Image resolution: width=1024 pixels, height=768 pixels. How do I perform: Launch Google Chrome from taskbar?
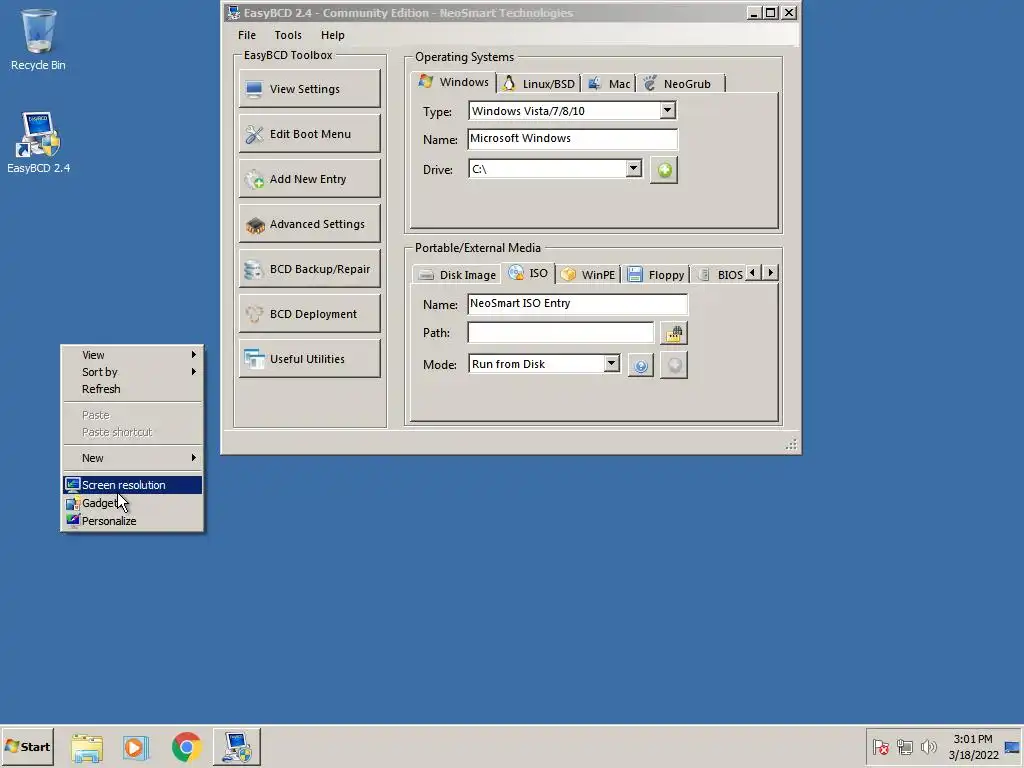point(187,747)
